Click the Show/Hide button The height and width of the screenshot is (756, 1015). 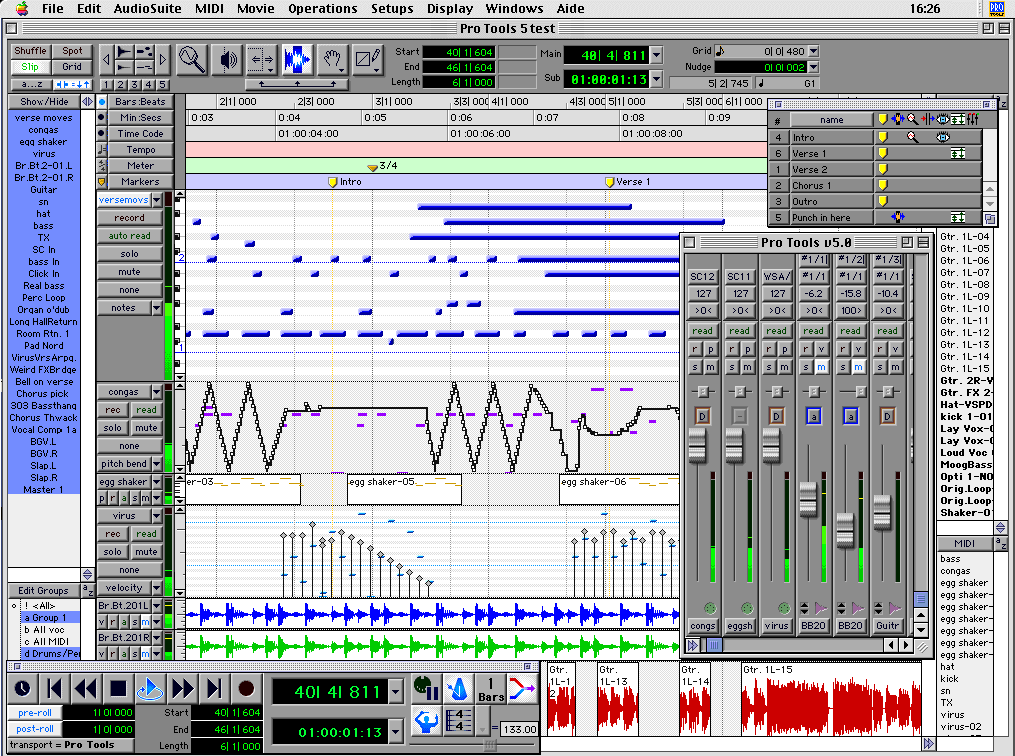coord(46,102)
